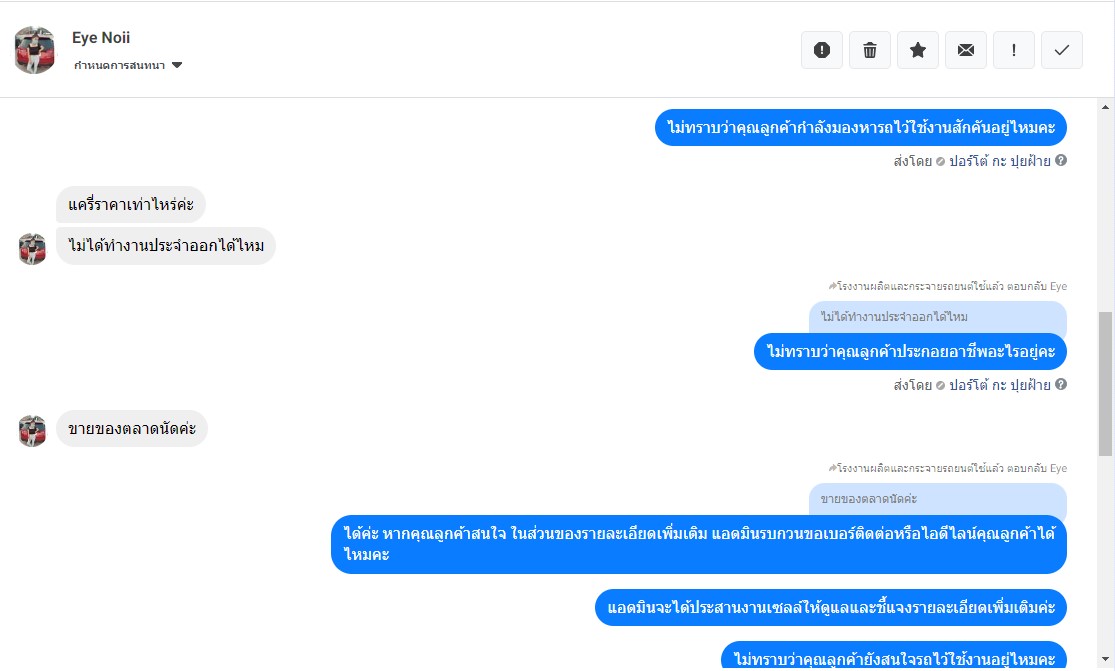The width and height of the screenshot is (1115, 671).
Task: Click Eye Noii name in conversation header
Action: click(x=101, y=38)
